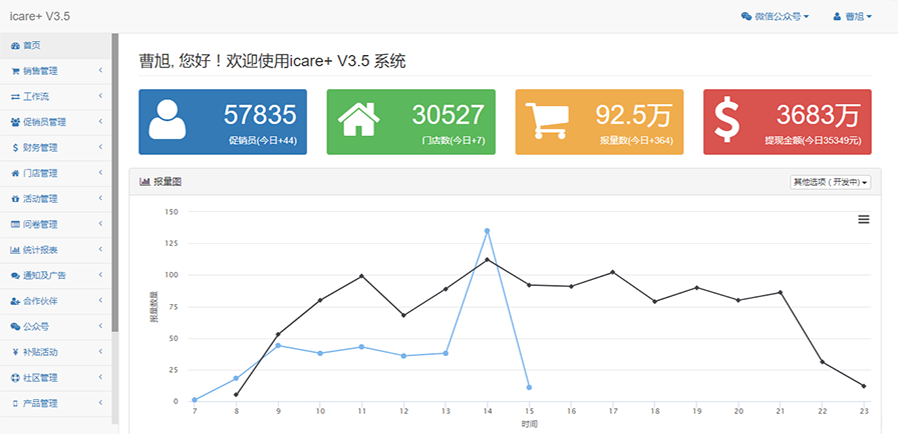Click the user icon beside 曹旭 in header
898x434 pixels.
click(x=837, y=17)
